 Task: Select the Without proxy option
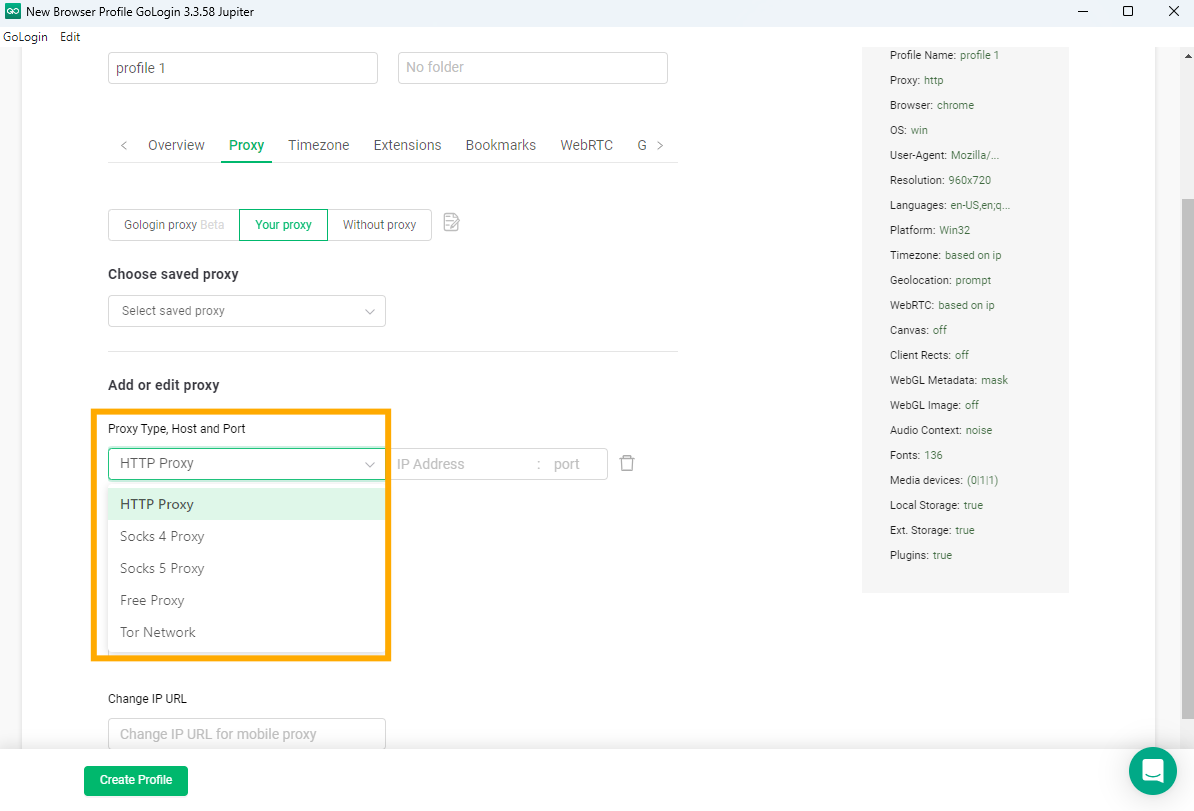(x=379, y=225)
